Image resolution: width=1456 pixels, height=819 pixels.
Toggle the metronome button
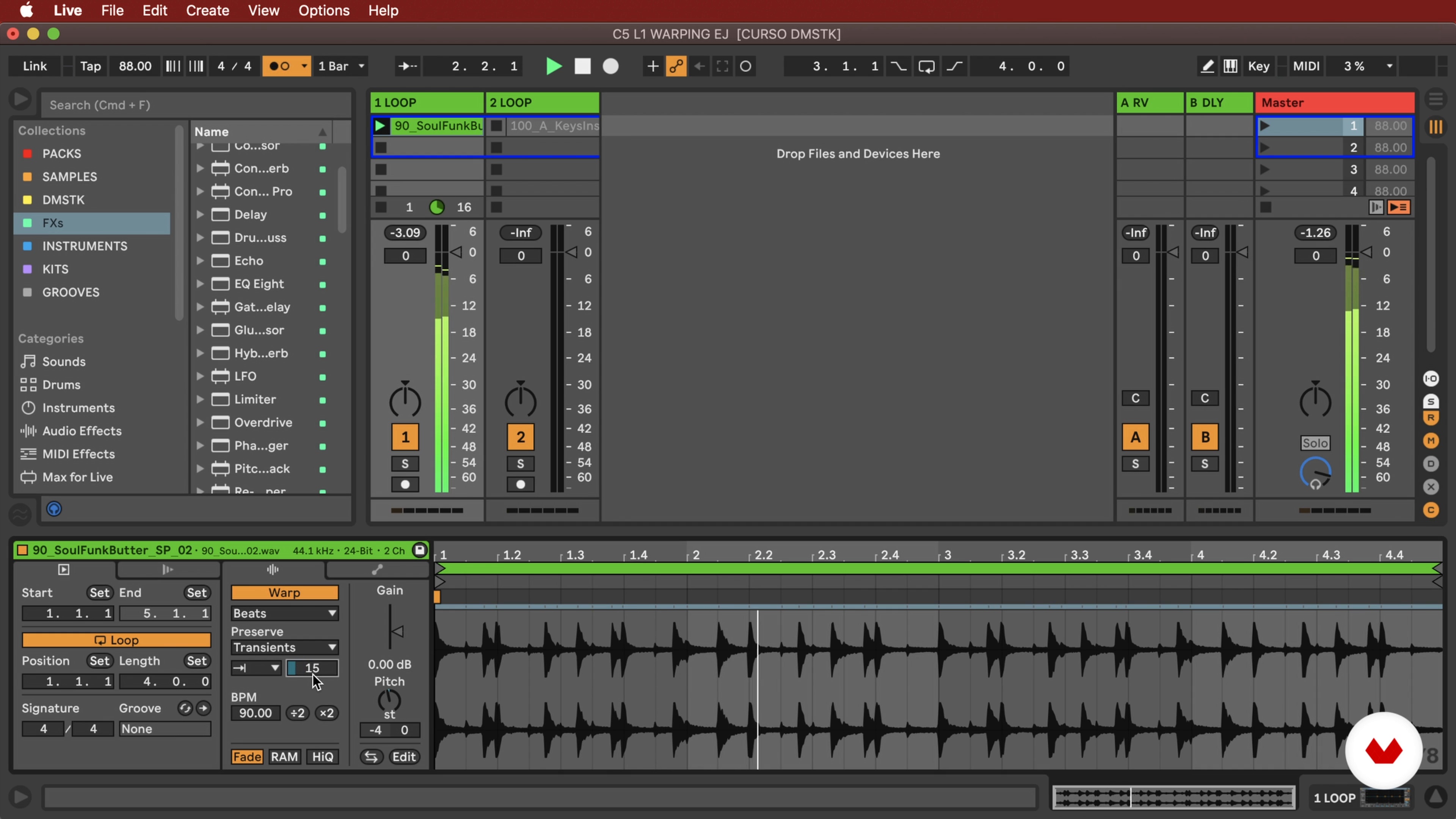click(x=279, y=66)
